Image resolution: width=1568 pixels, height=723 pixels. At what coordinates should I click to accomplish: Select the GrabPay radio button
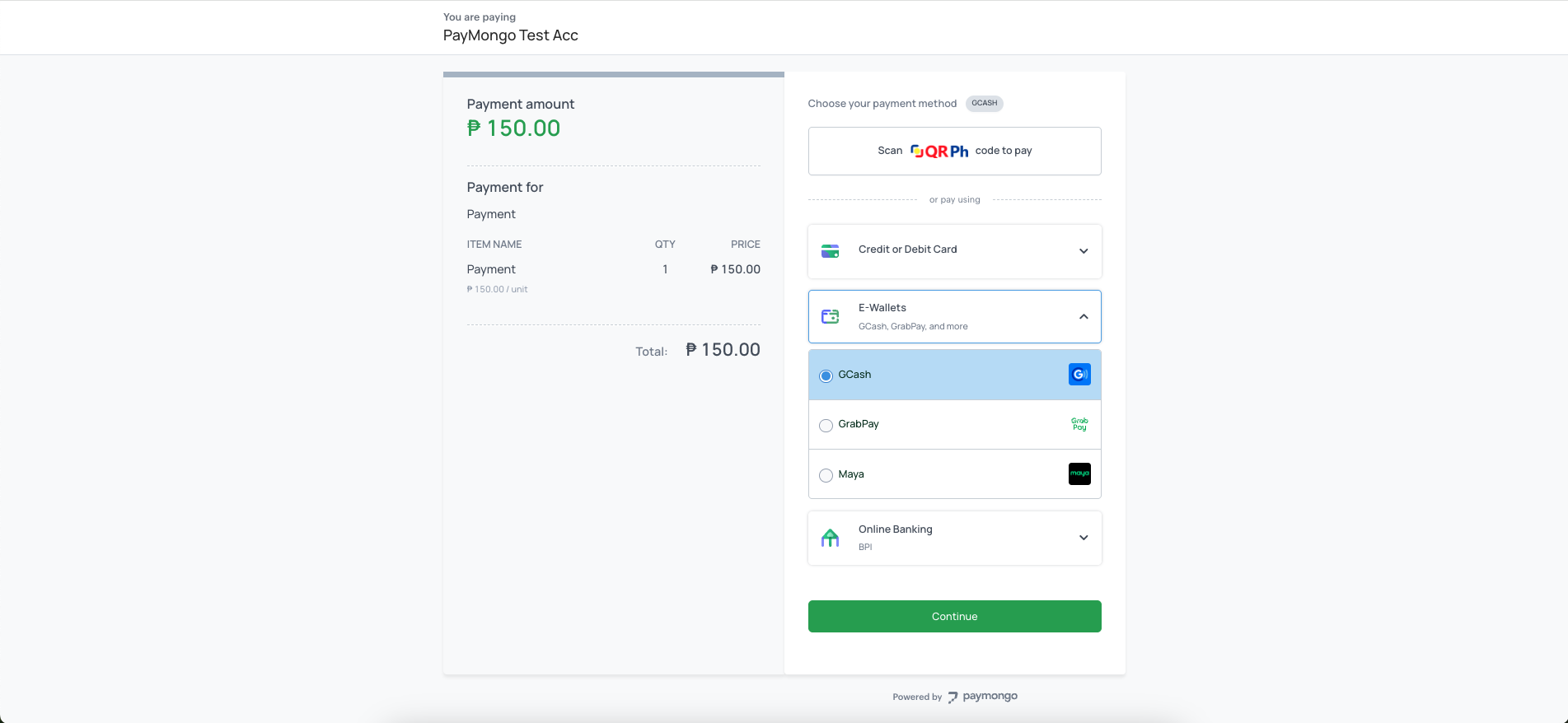(x=826, y=425)
